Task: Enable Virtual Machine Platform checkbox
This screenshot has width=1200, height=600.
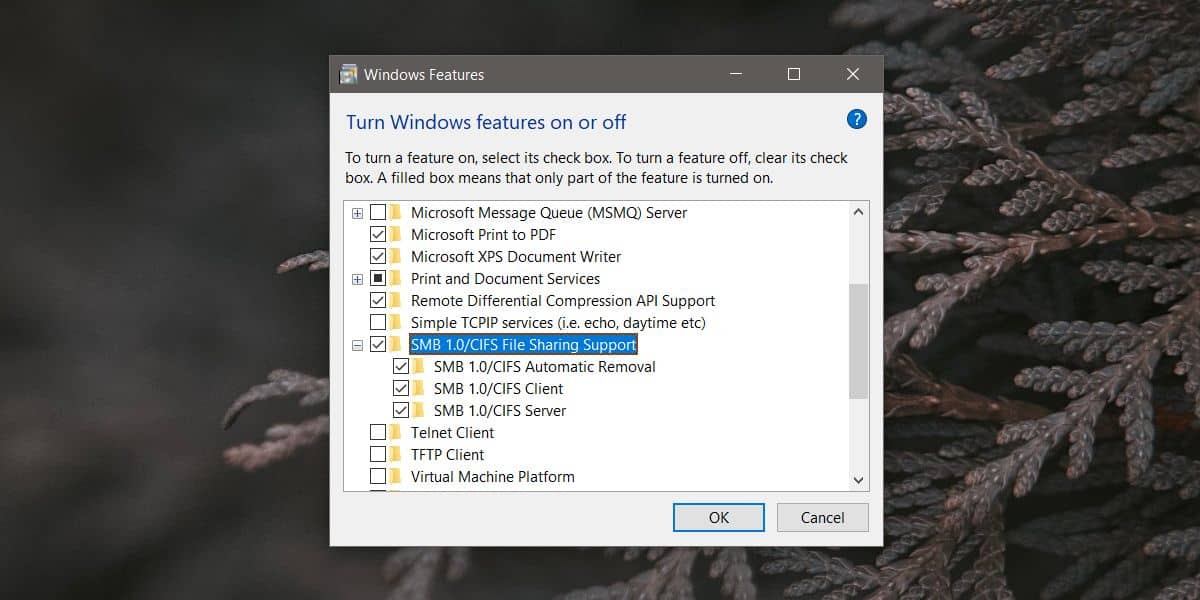Action: tap(378, 476)
